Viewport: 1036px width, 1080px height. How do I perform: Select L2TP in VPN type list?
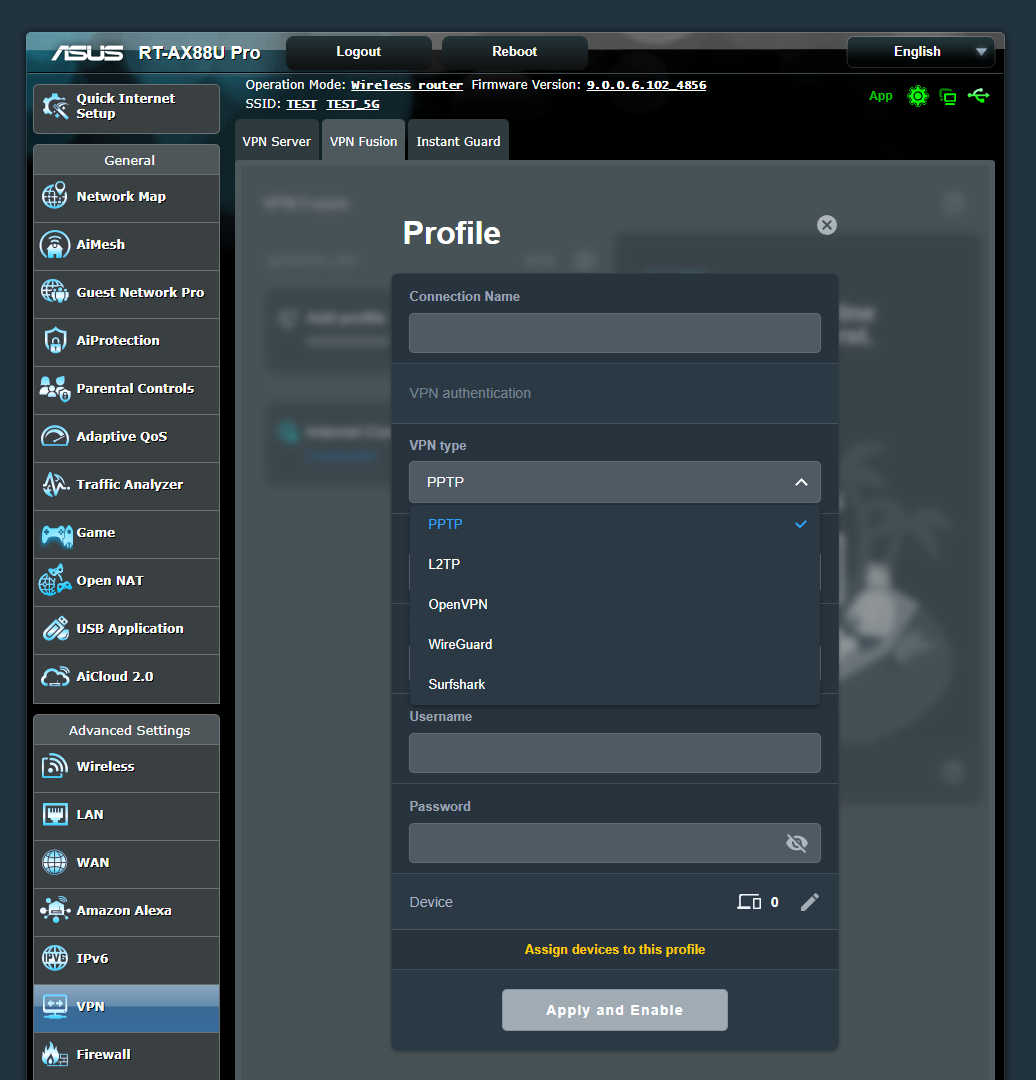[x=614, y=564]
